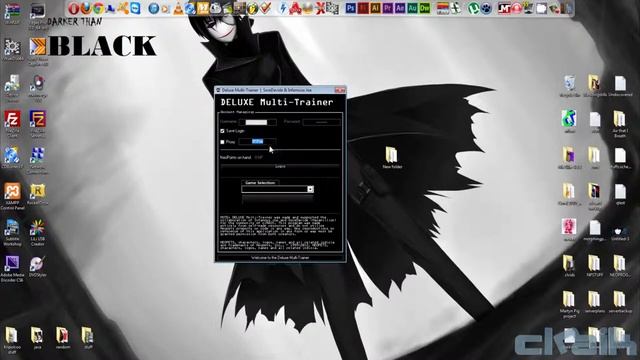Screen dimensions: 640x360
Task: Open Adobe Audition from the dock
Action: (x=412, y=8)
